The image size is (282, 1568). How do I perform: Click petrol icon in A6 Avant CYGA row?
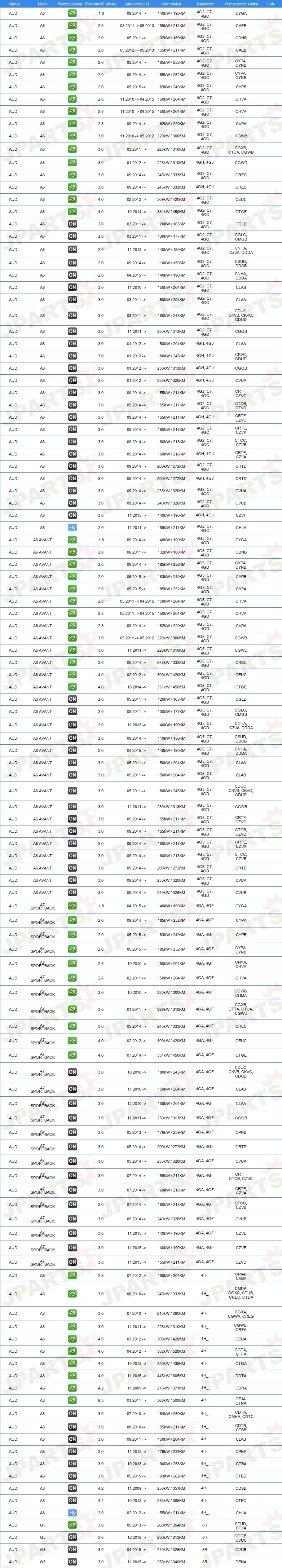72,540
